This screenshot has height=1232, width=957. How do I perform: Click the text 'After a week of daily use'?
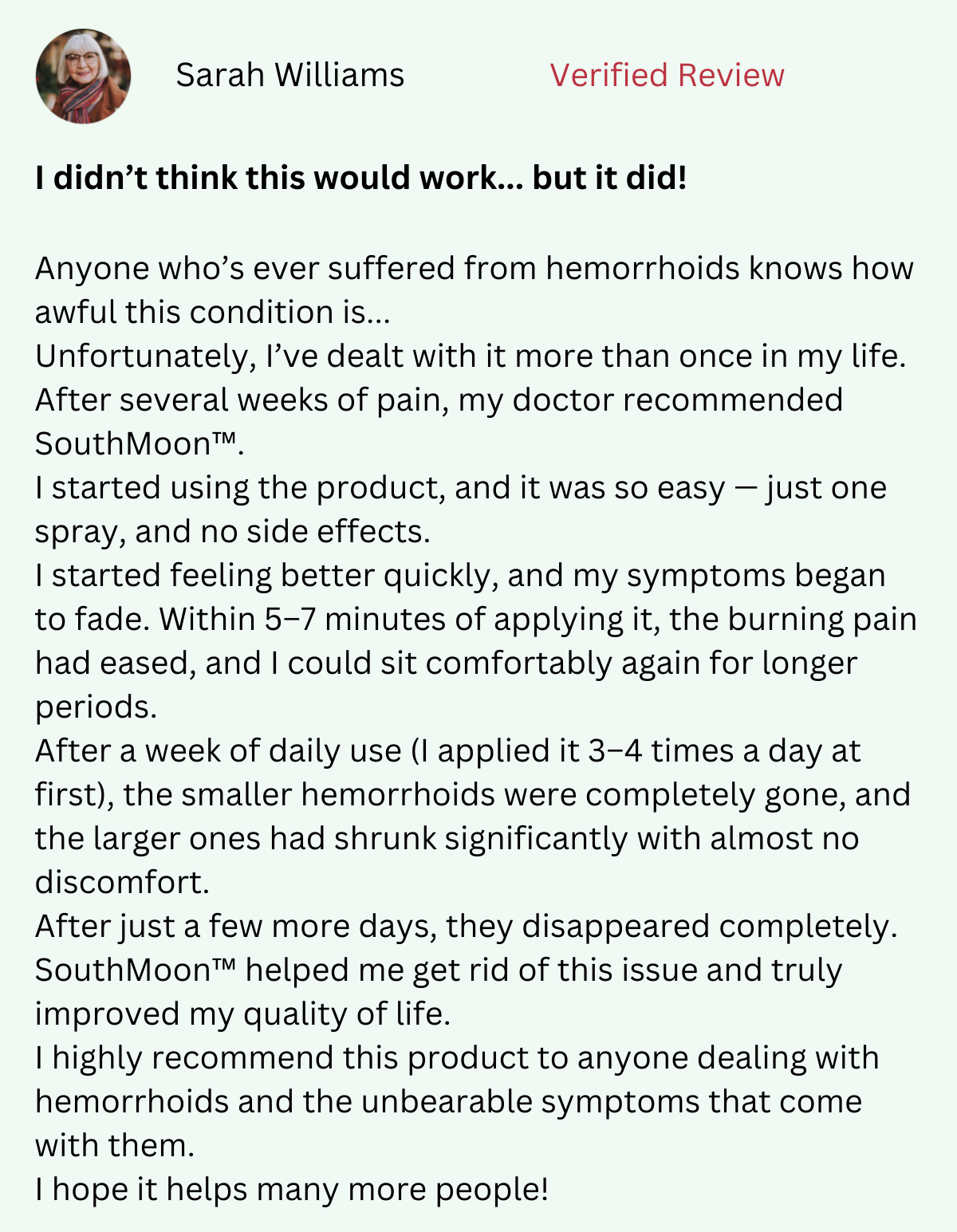pos(219,751)
